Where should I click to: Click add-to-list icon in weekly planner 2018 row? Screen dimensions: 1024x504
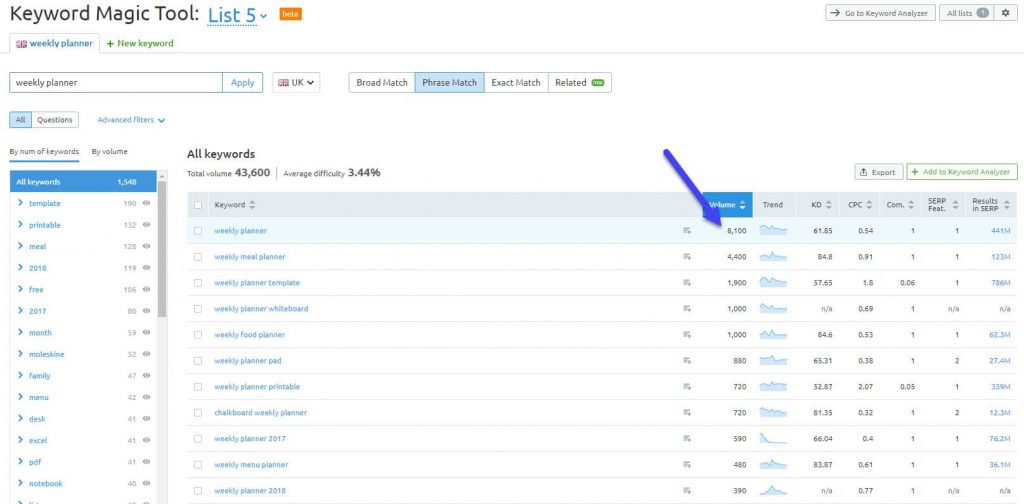[x=686, y=491]
